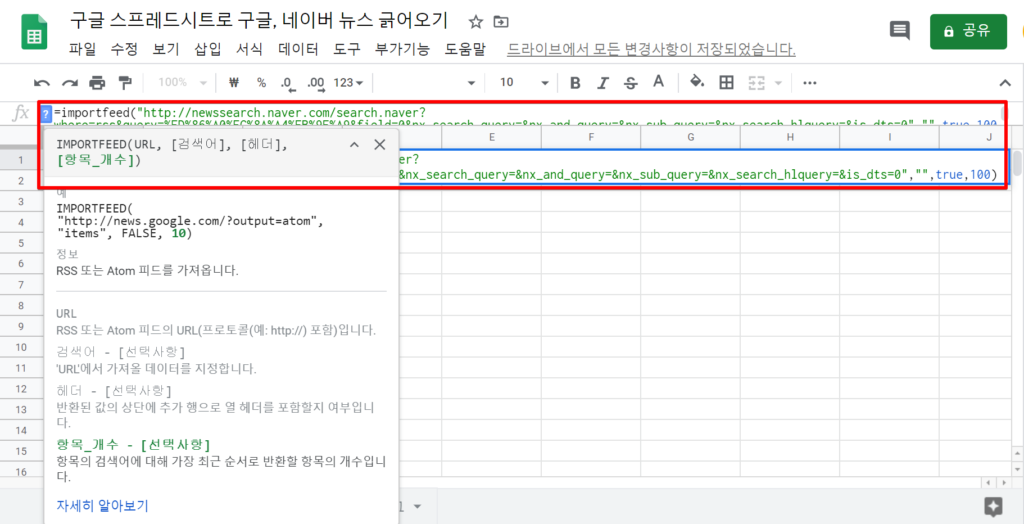Click horizontal scroll right arrow

click(x=1004, y=482)
